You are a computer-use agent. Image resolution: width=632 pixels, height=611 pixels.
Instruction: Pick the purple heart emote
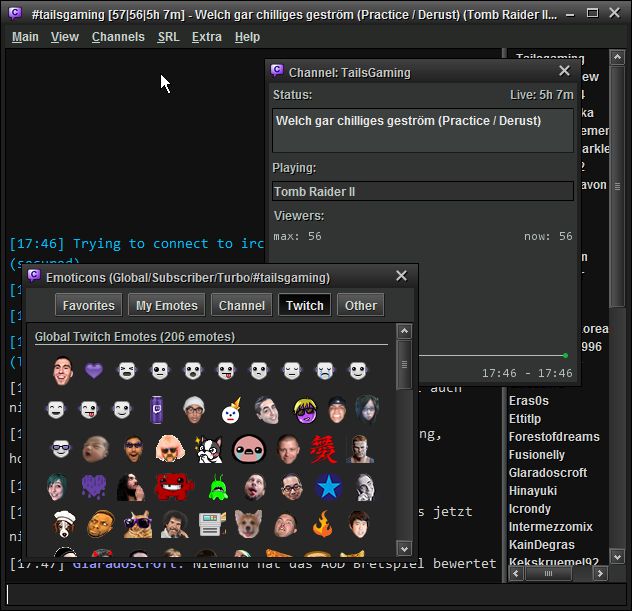click(94, 370)
